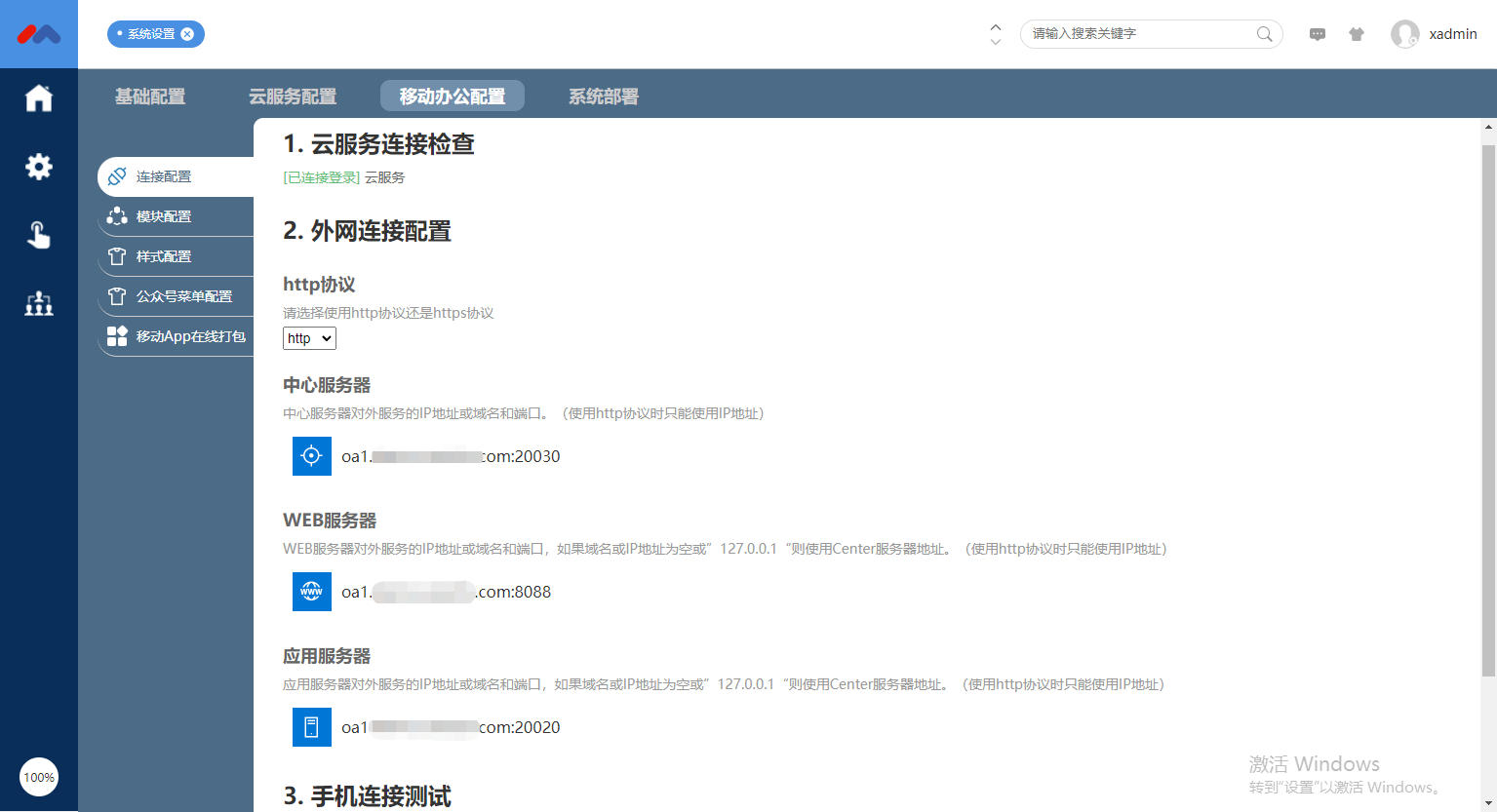
Task: Click the 应用服务器 mobile phone icon
Action: click(x=311, y=726)
